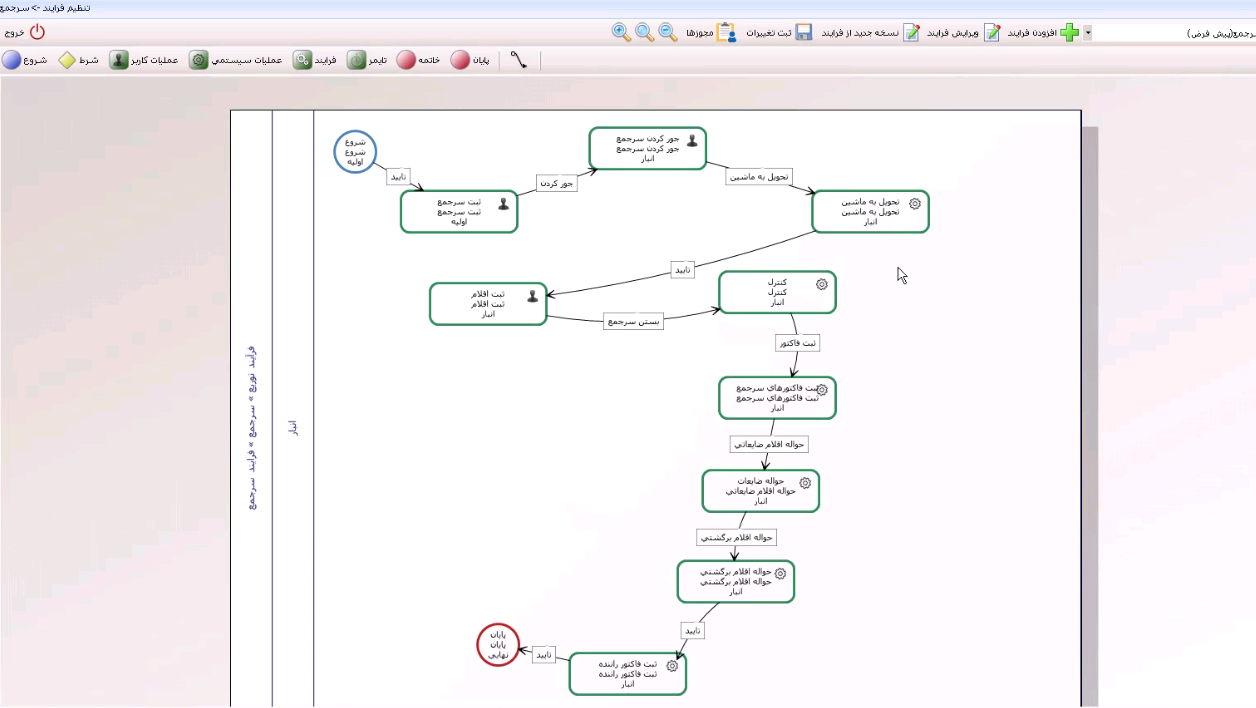Add a process with green plus icon
This screenshot has width=1256, height=708.
tap(1069, 33)
